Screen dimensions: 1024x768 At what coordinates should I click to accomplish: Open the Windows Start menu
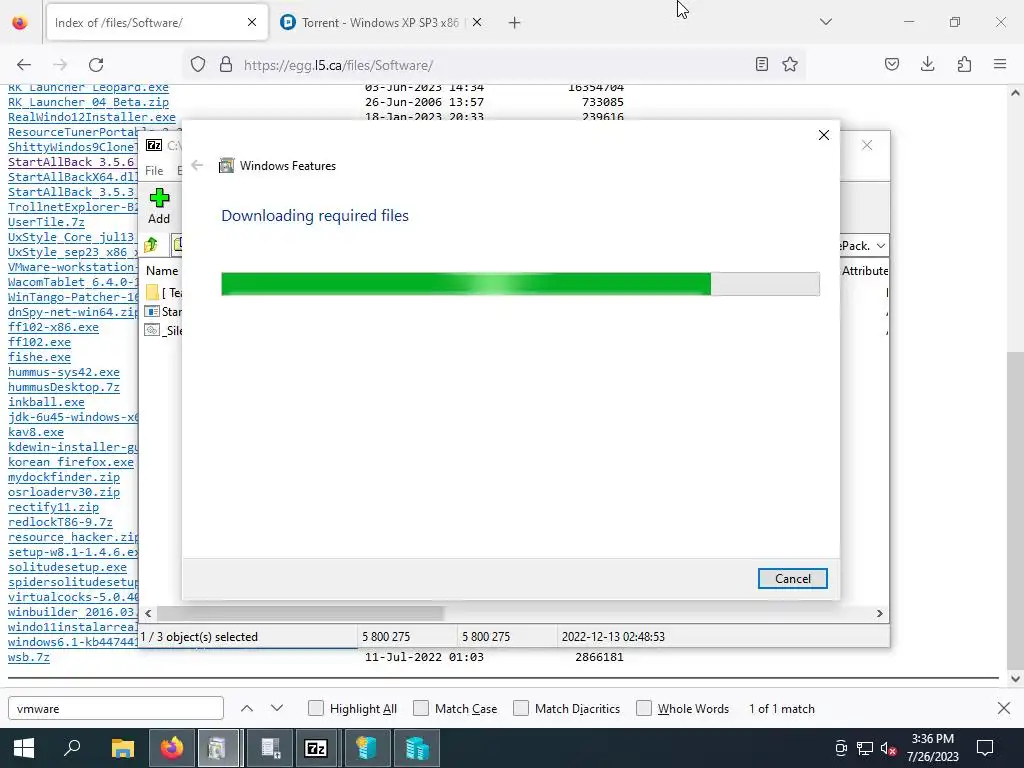click(x=24, y=748)
